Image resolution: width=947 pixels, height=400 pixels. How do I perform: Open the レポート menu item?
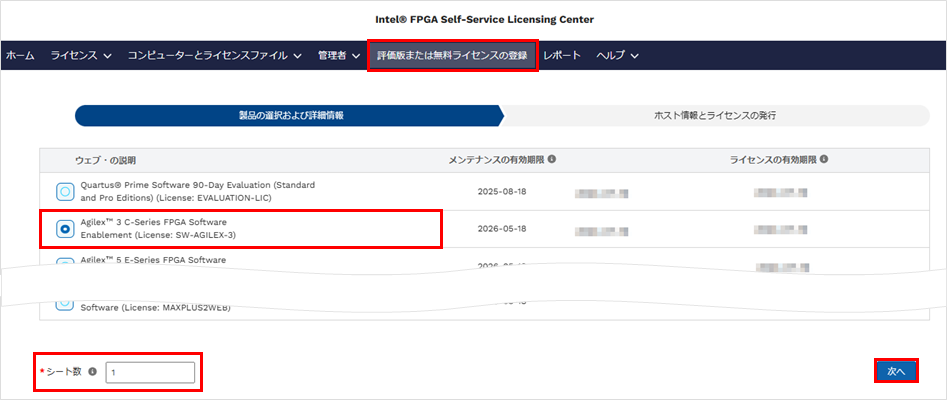point(562,56)
